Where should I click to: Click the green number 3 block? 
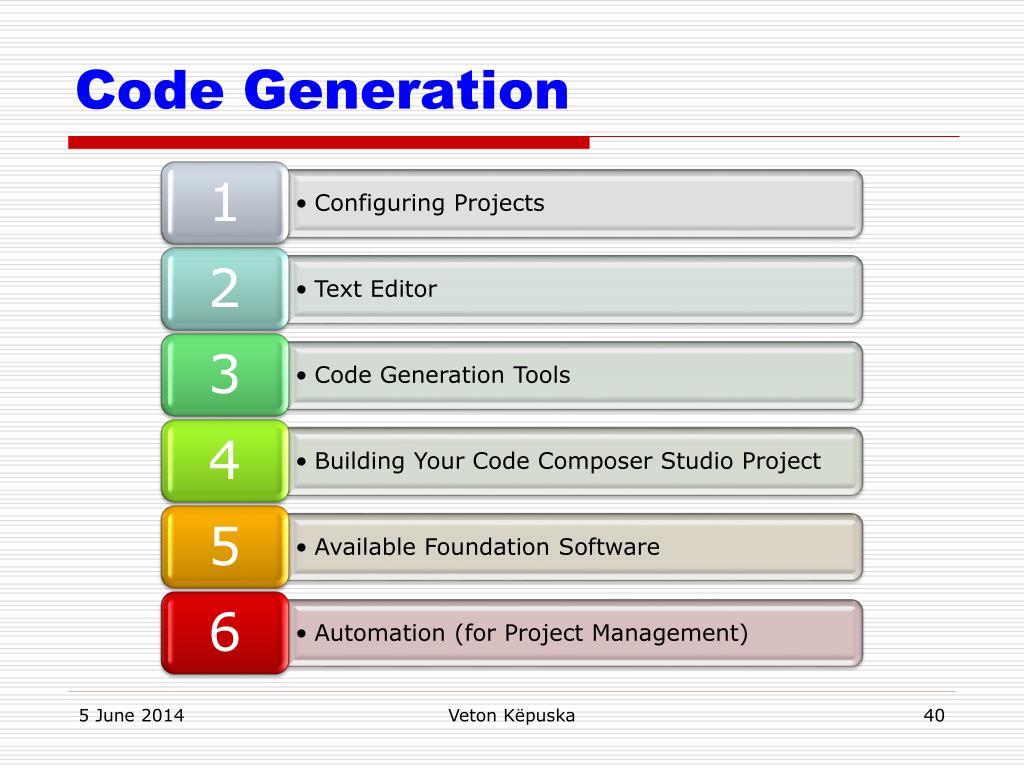[x=225, y=375]
